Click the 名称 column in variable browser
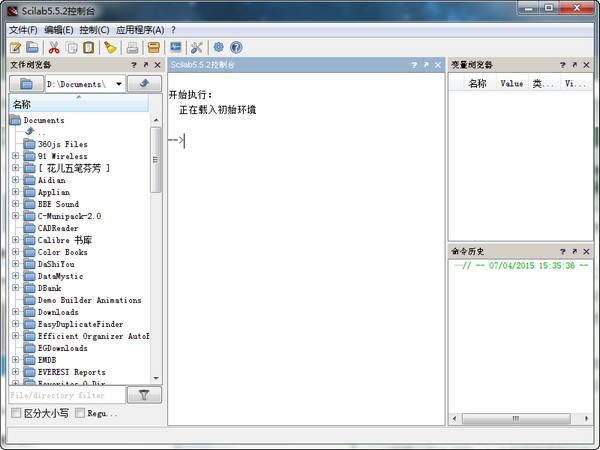 point(477,83)
